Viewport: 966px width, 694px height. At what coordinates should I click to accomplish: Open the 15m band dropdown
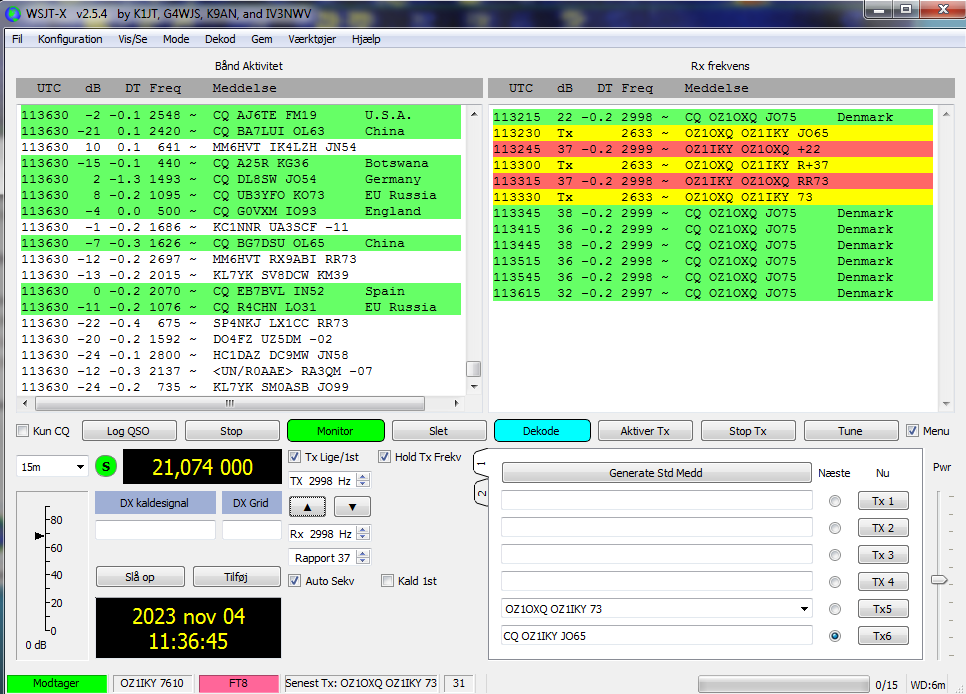coord(52,467)
